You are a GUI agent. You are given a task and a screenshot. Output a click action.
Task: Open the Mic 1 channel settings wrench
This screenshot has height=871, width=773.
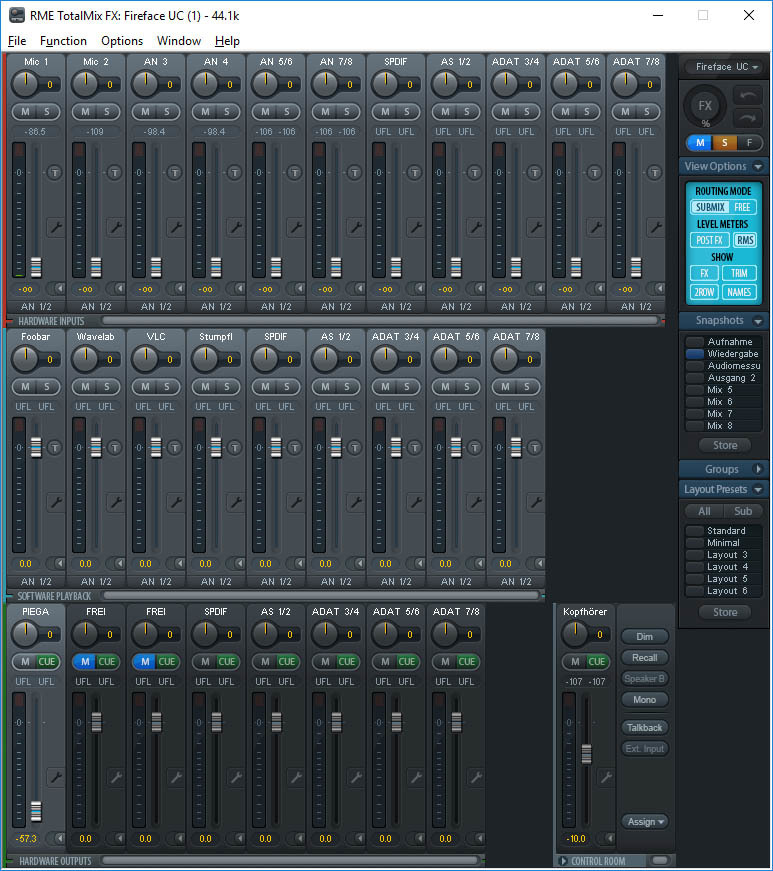pyautogui.click(x=55, y=227)
